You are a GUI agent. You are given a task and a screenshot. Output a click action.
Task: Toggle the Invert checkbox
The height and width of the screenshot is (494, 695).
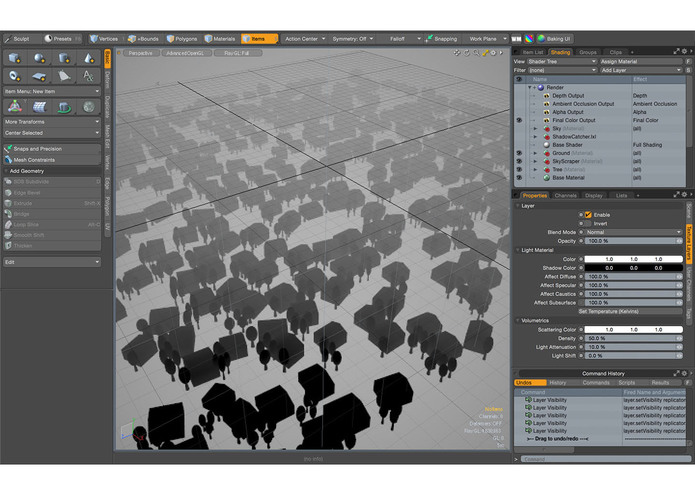pyautogui.click(x=588, y=224)
